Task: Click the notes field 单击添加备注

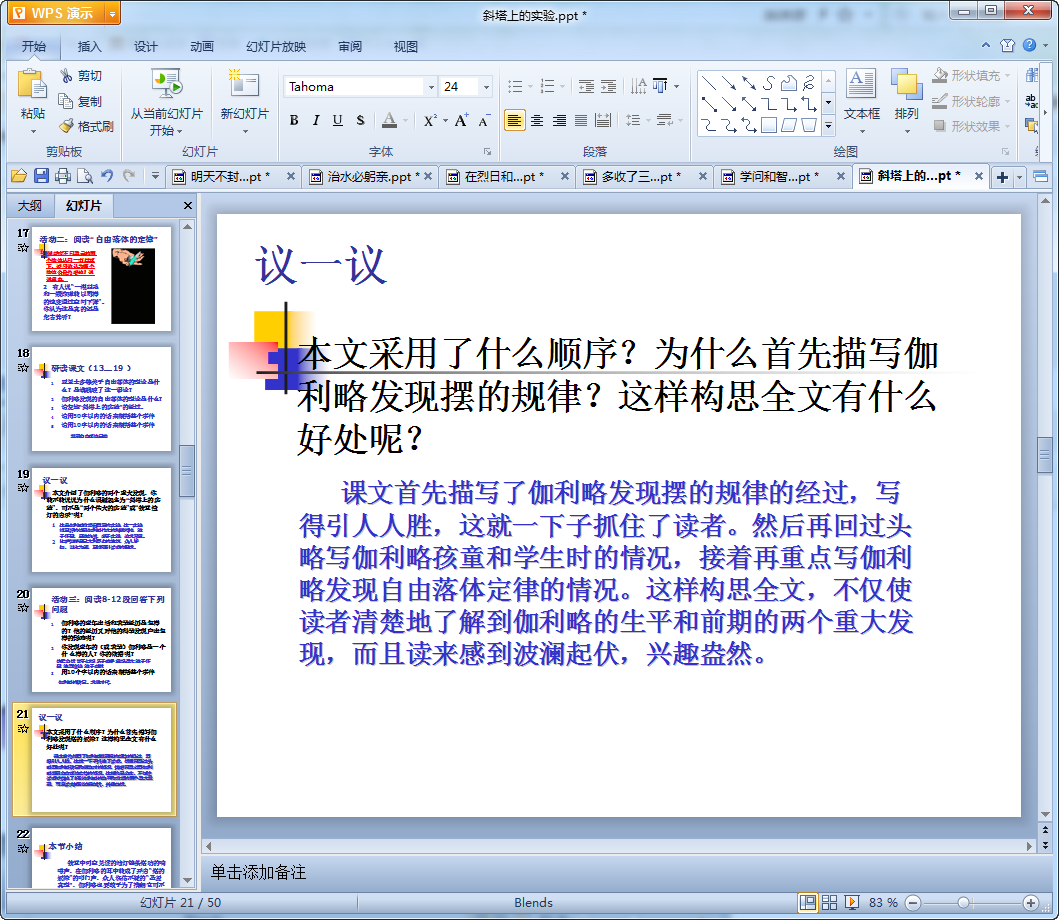Action: click(x=259, y=872)
